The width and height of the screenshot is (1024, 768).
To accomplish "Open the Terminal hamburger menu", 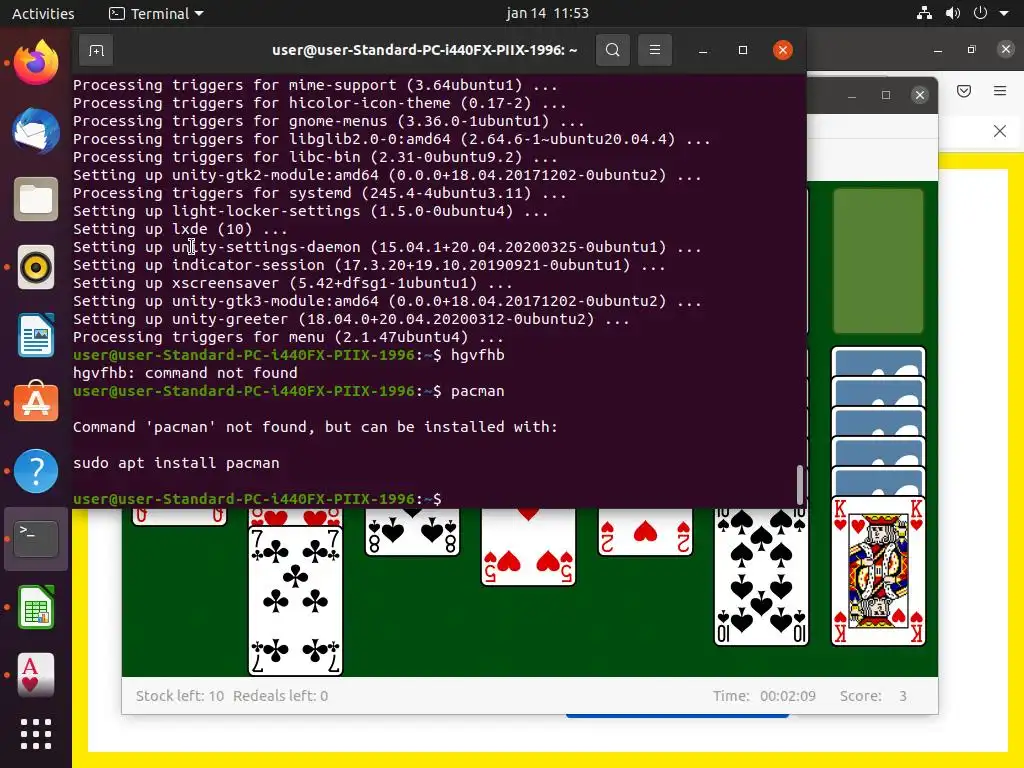I will coord(654,50).
